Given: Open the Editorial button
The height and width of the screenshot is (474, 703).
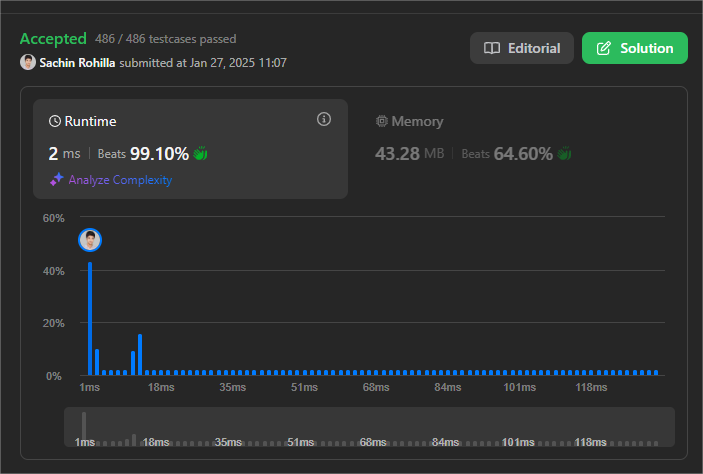Looking at the screenshot, I should pyautogui.click(x=521, y=48).
